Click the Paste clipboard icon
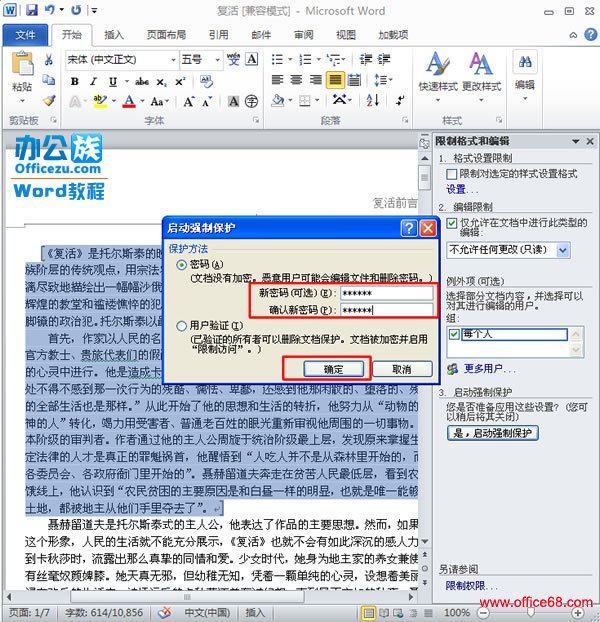The height and width of the screenshot is (622, 600). [x=23, y=63]
